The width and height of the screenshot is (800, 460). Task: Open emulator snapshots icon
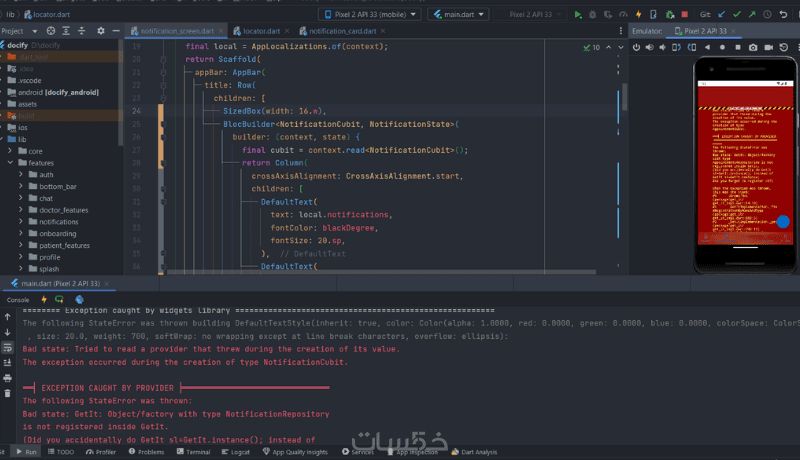(784, 47)
